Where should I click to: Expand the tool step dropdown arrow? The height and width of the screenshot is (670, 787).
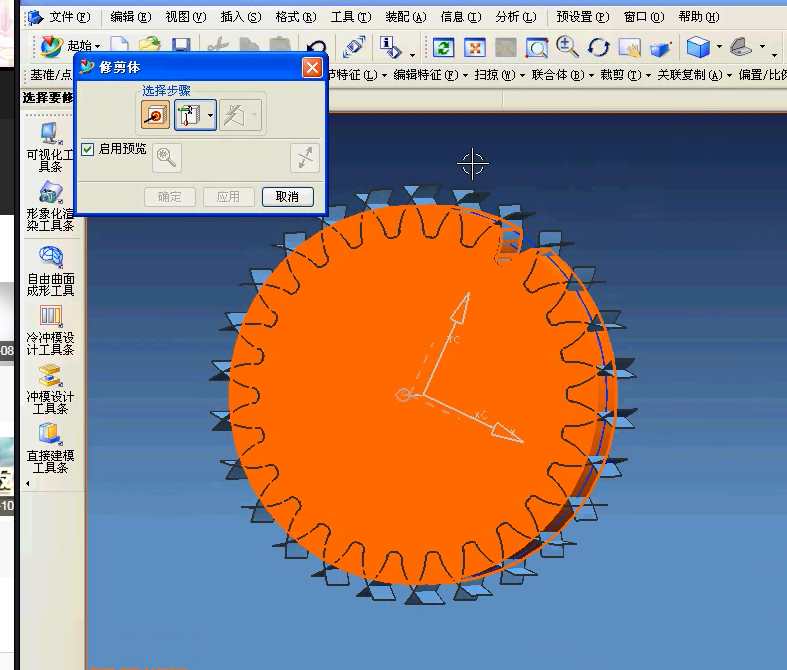click(211, 115)
